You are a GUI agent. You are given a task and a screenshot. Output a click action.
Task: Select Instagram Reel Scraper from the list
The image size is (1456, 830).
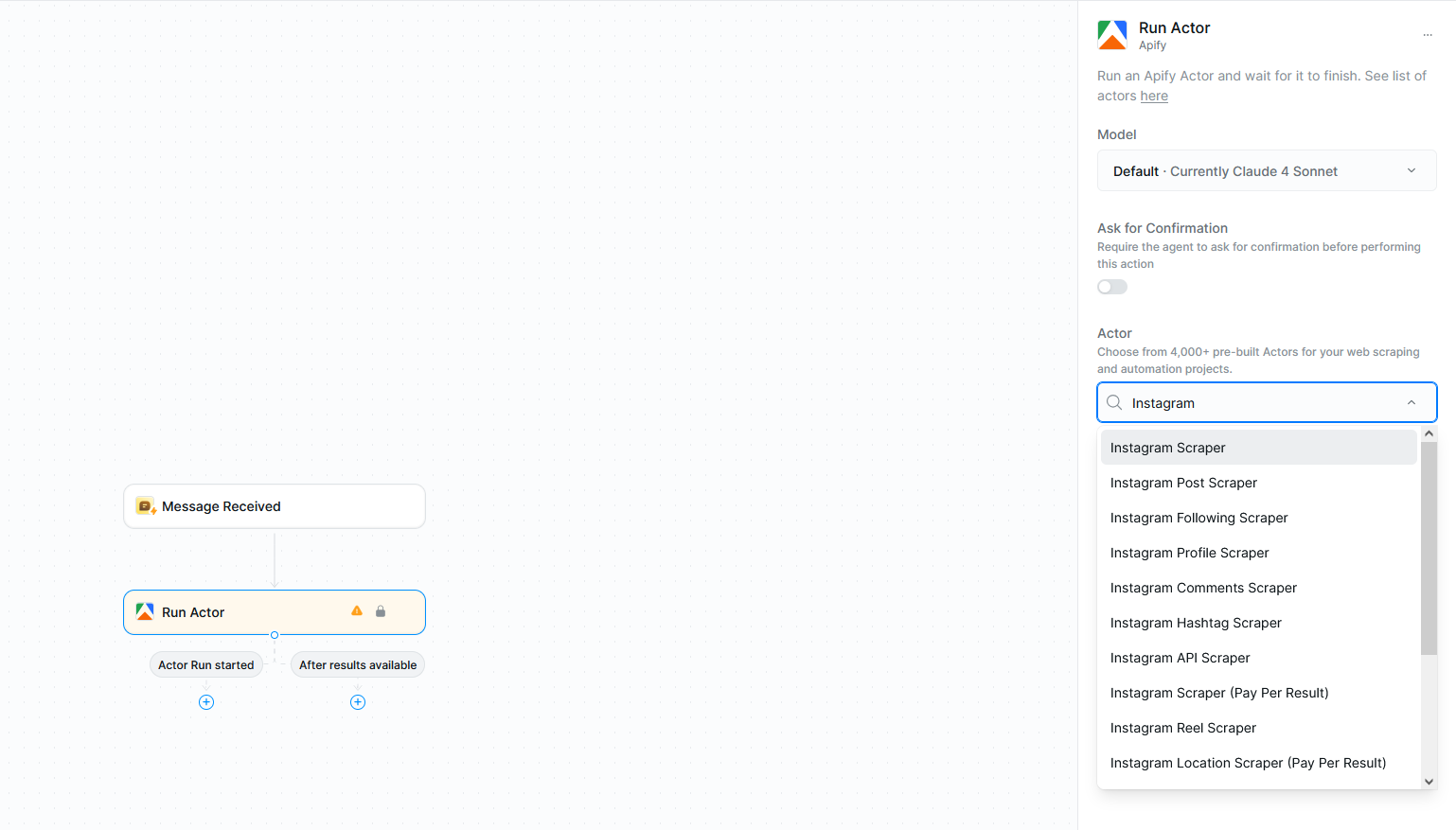(1182, 727)
